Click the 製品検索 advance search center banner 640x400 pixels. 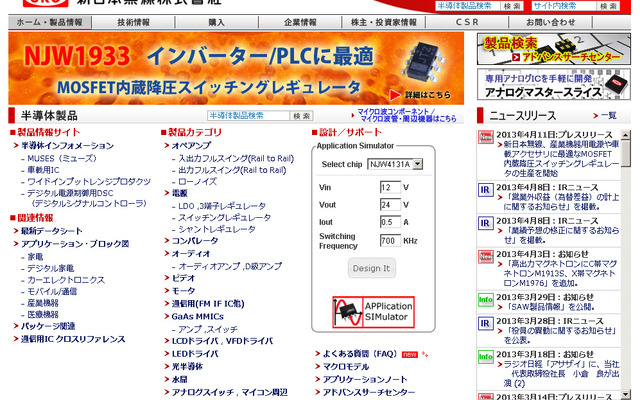tap(554, 49)
